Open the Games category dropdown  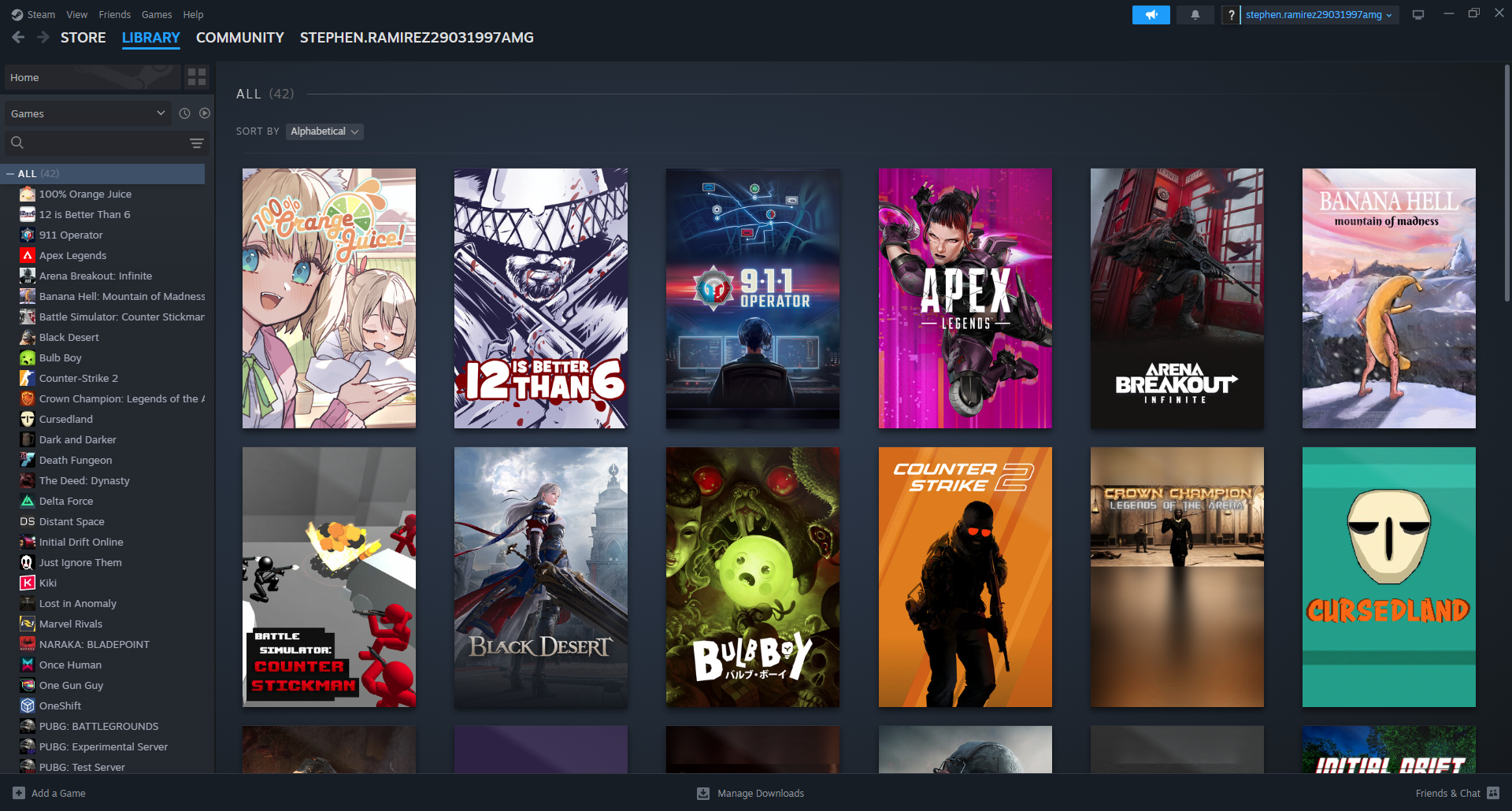87,113
